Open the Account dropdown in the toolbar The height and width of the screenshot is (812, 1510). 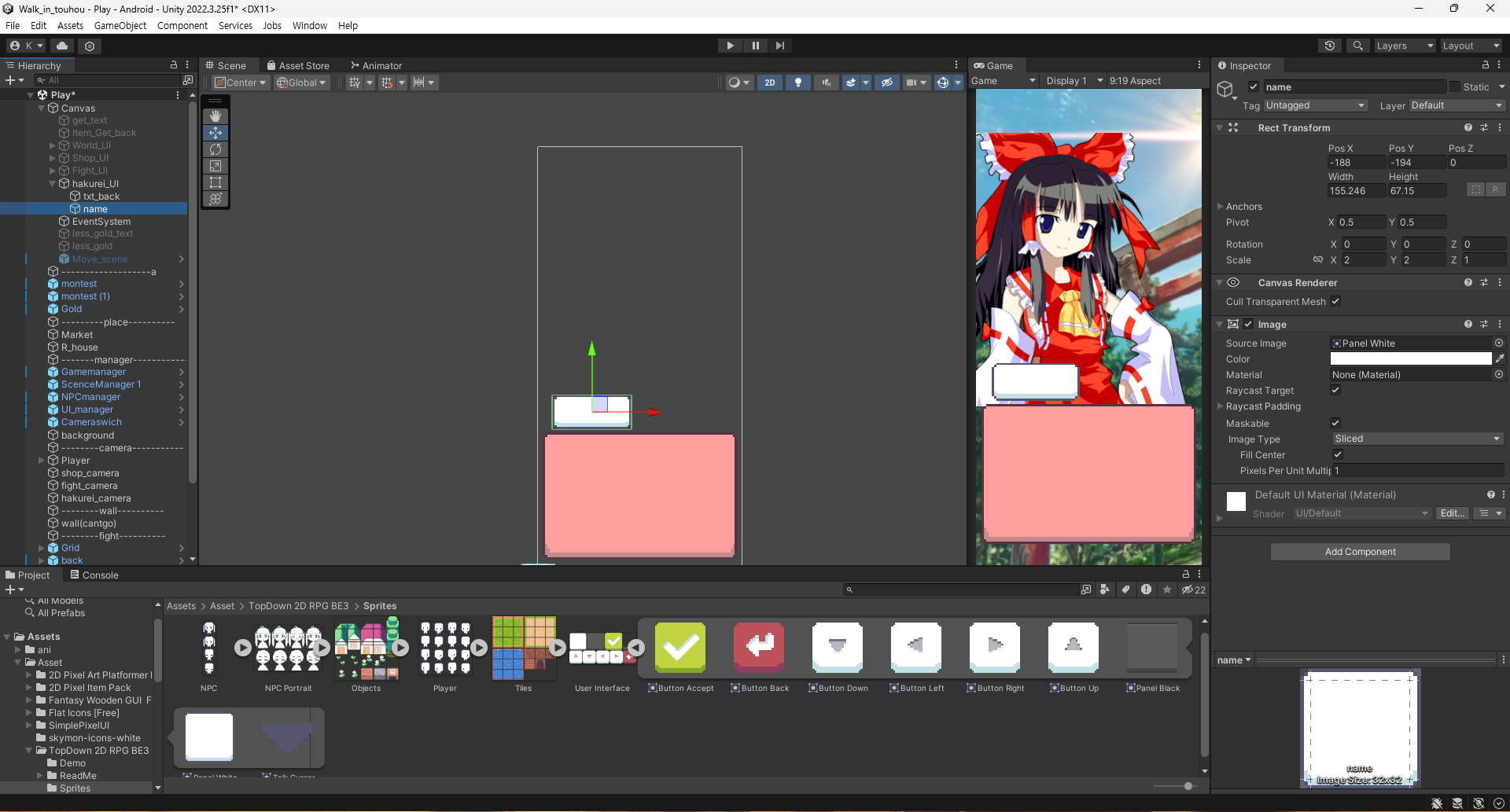pyautogui.click(x=26, y=46)
